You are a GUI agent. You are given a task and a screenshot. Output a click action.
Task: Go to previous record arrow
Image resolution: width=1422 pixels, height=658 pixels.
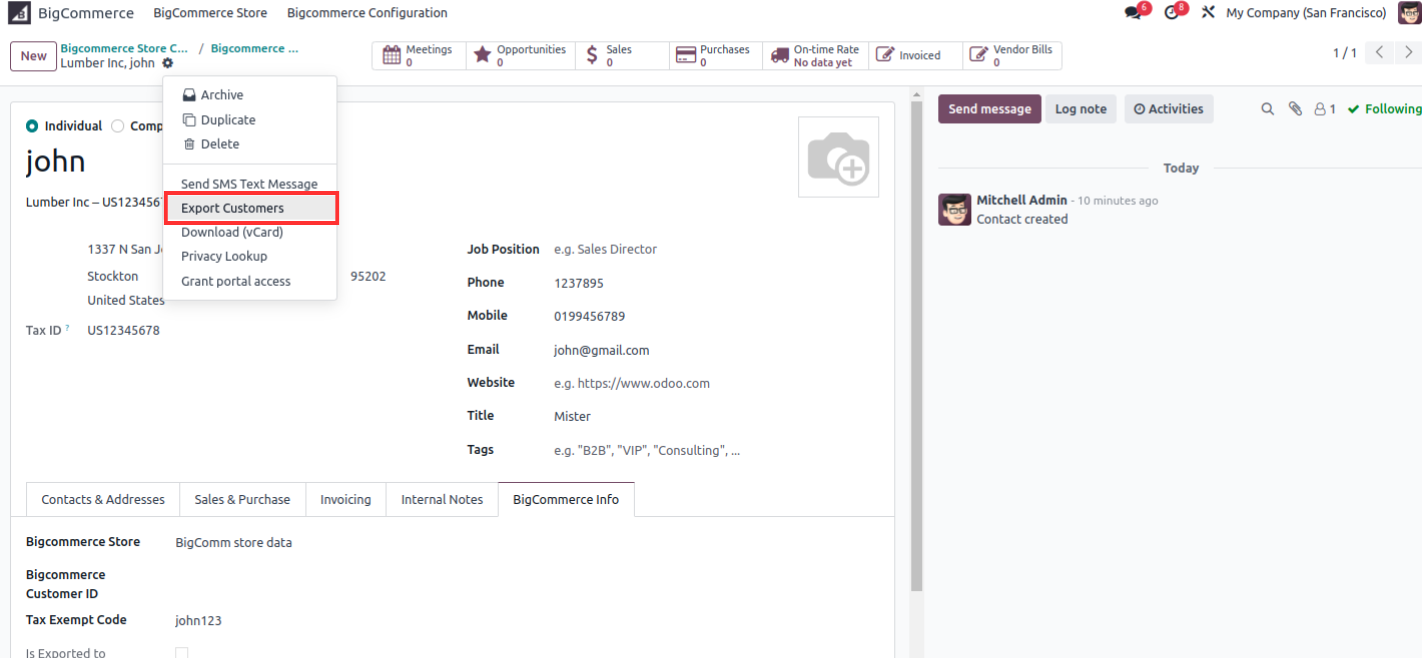click(x=1379, y=53)
